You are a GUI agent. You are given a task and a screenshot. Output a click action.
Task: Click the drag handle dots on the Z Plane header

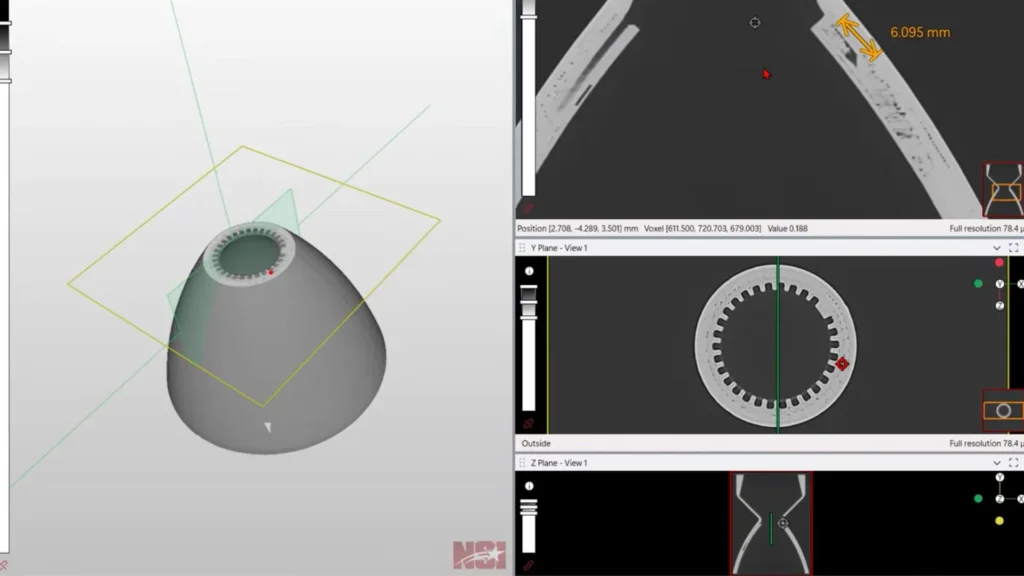click(523, 462)
